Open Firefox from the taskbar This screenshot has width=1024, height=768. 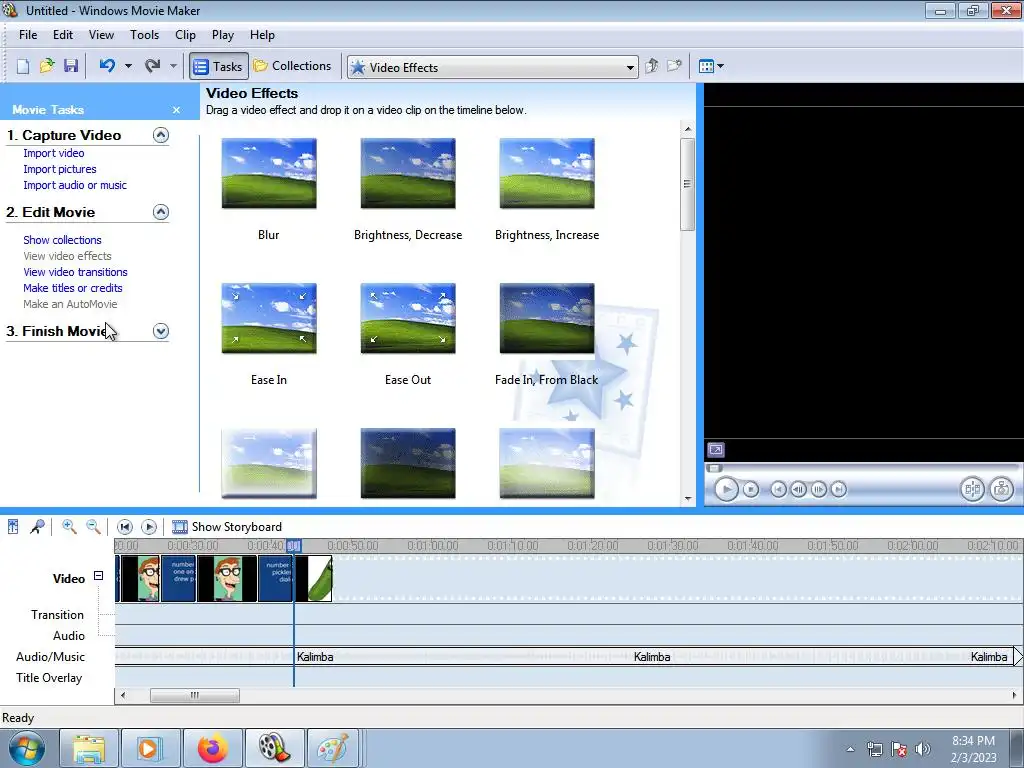(x=213, y=748)
